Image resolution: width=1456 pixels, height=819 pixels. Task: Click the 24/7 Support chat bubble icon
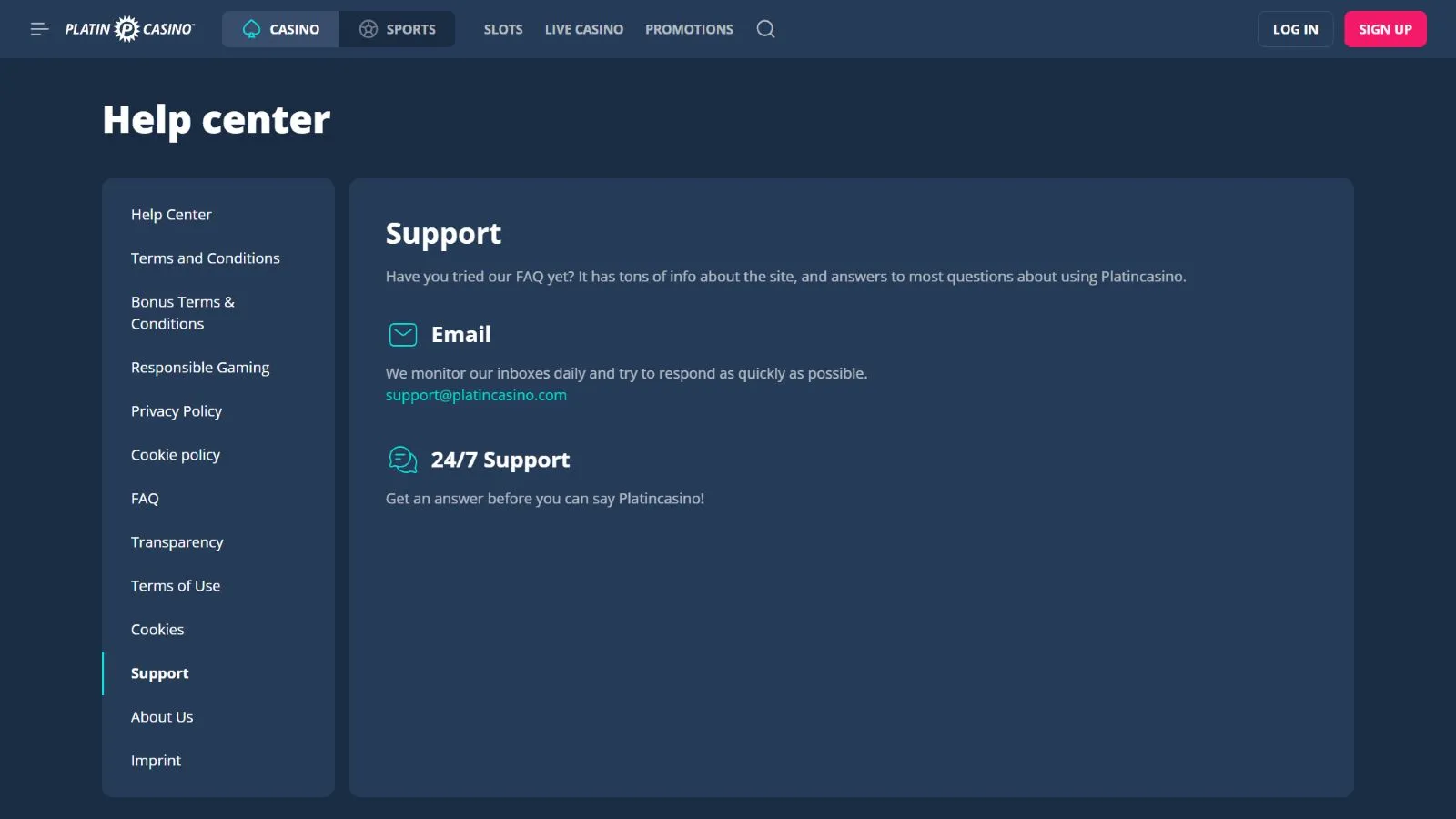coord(402,460)
